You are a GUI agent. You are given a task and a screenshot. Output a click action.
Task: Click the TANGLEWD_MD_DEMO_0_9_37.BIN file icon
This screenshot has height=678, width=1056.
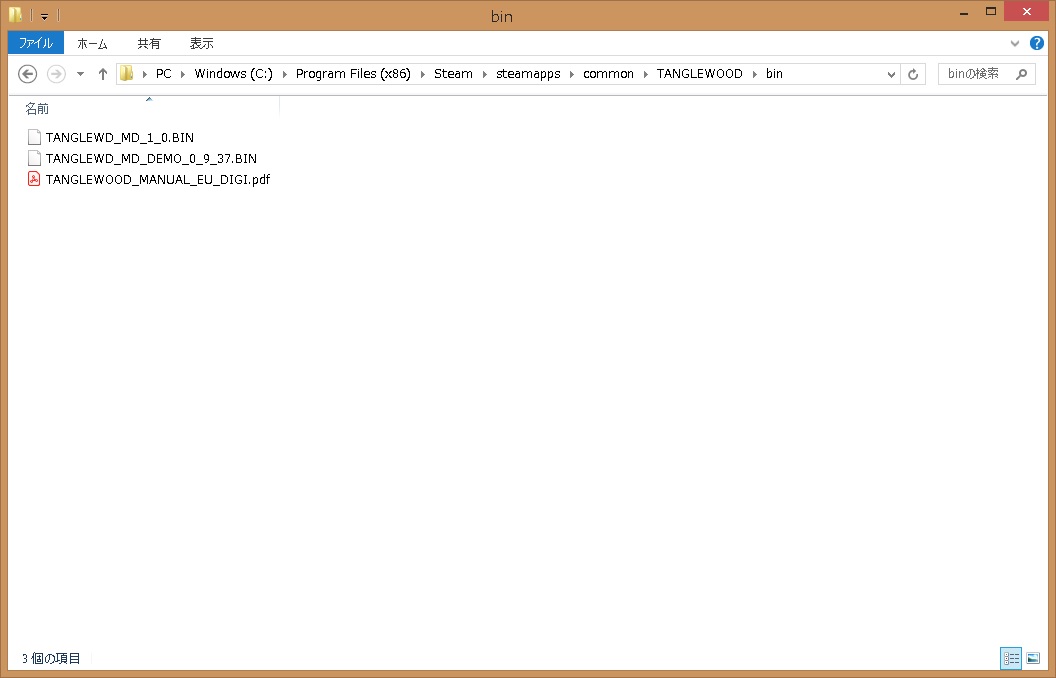(34, 158)
